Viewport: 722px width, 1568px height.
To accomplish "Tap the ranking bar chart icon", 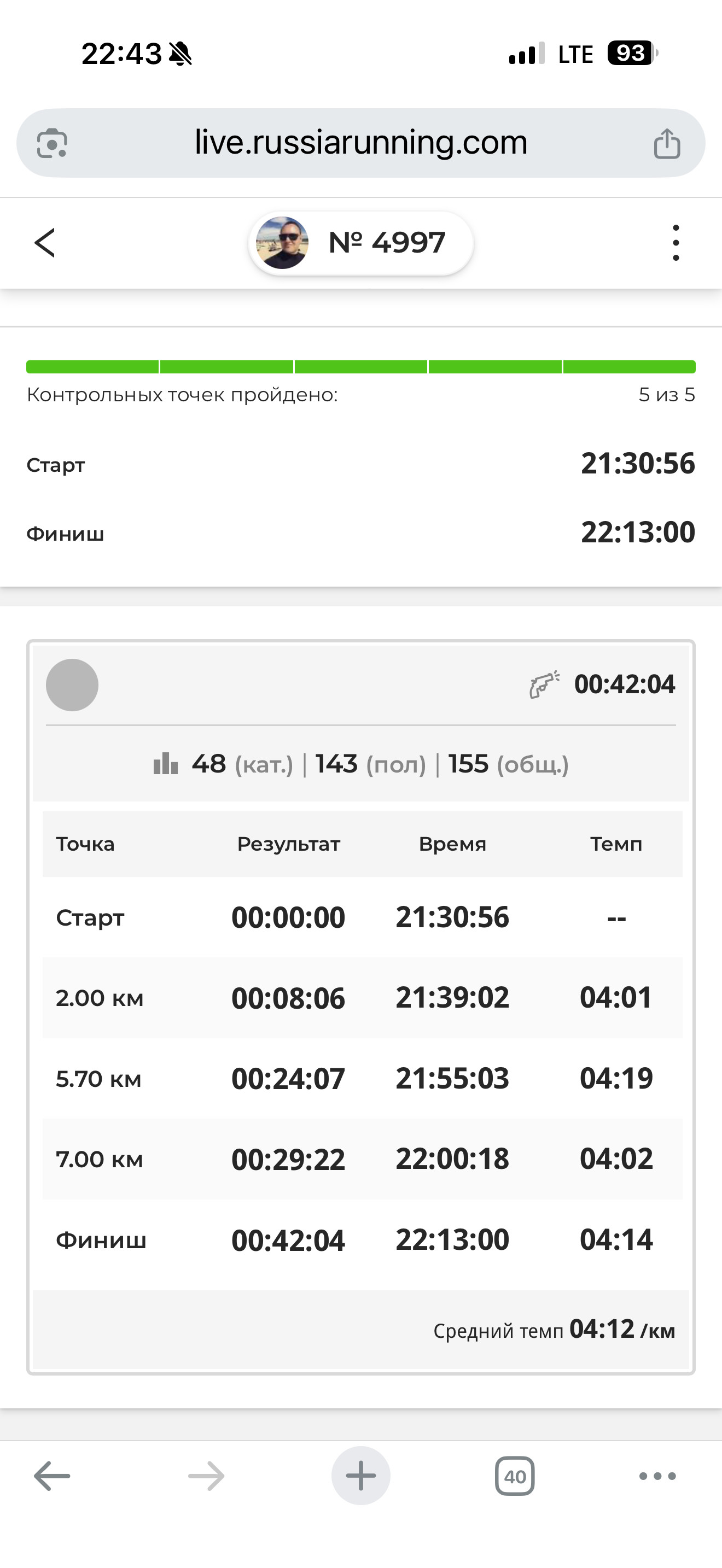I will tap(166, 763).
